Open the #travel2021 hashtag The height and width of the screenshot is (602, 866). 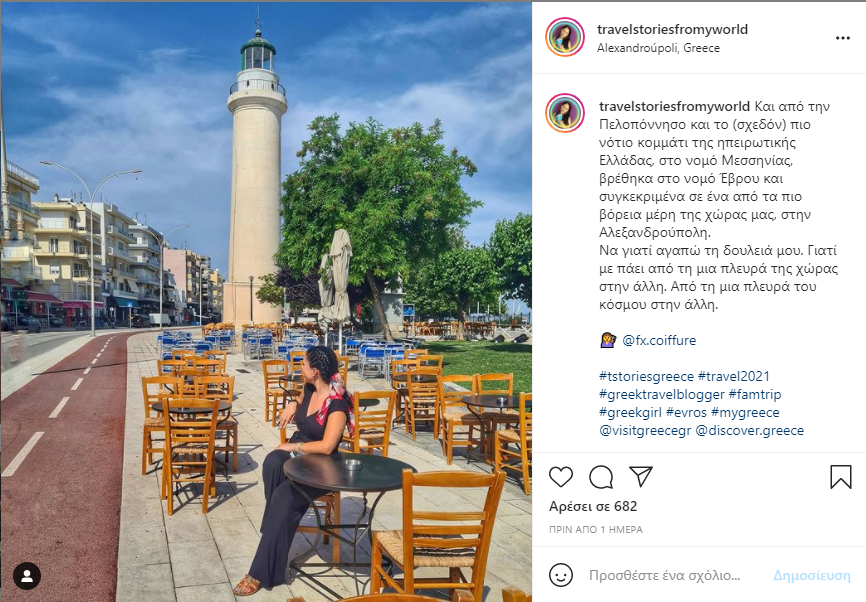[733, 377]
